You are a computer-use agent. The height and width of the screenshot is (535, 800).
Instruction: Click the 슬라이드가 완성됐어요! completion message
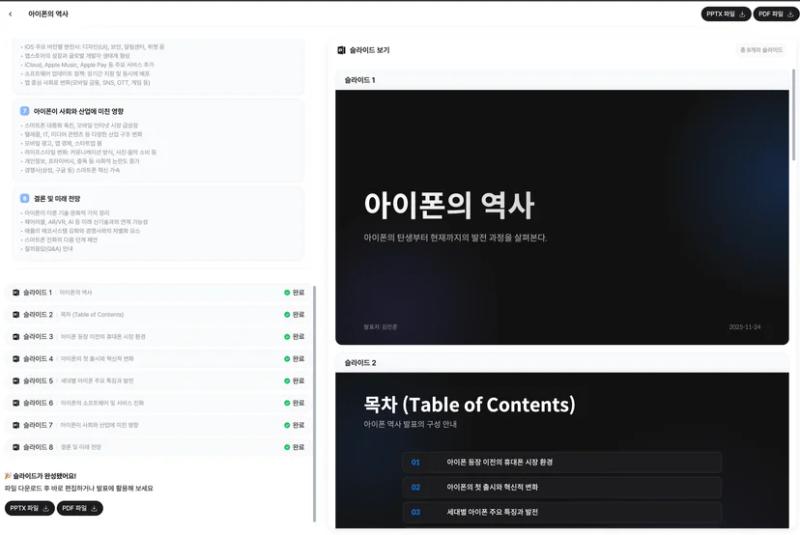click(x=44, y=476)
